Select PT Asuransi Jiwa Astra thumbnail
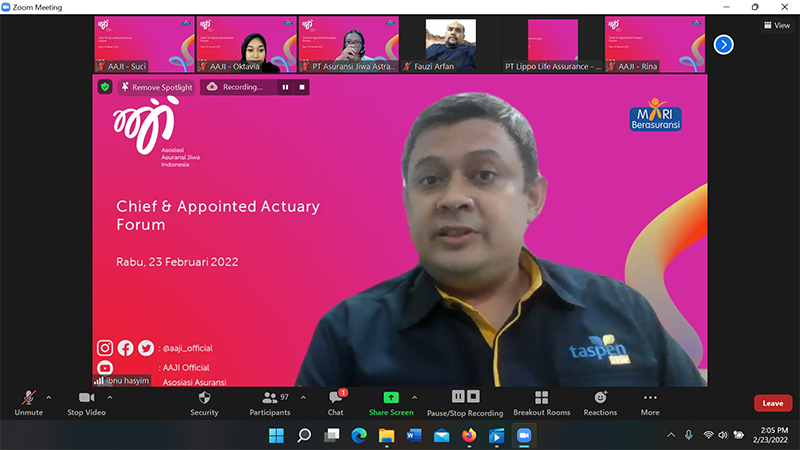Viewport: 800px width, 450px height. coord(348,44)
